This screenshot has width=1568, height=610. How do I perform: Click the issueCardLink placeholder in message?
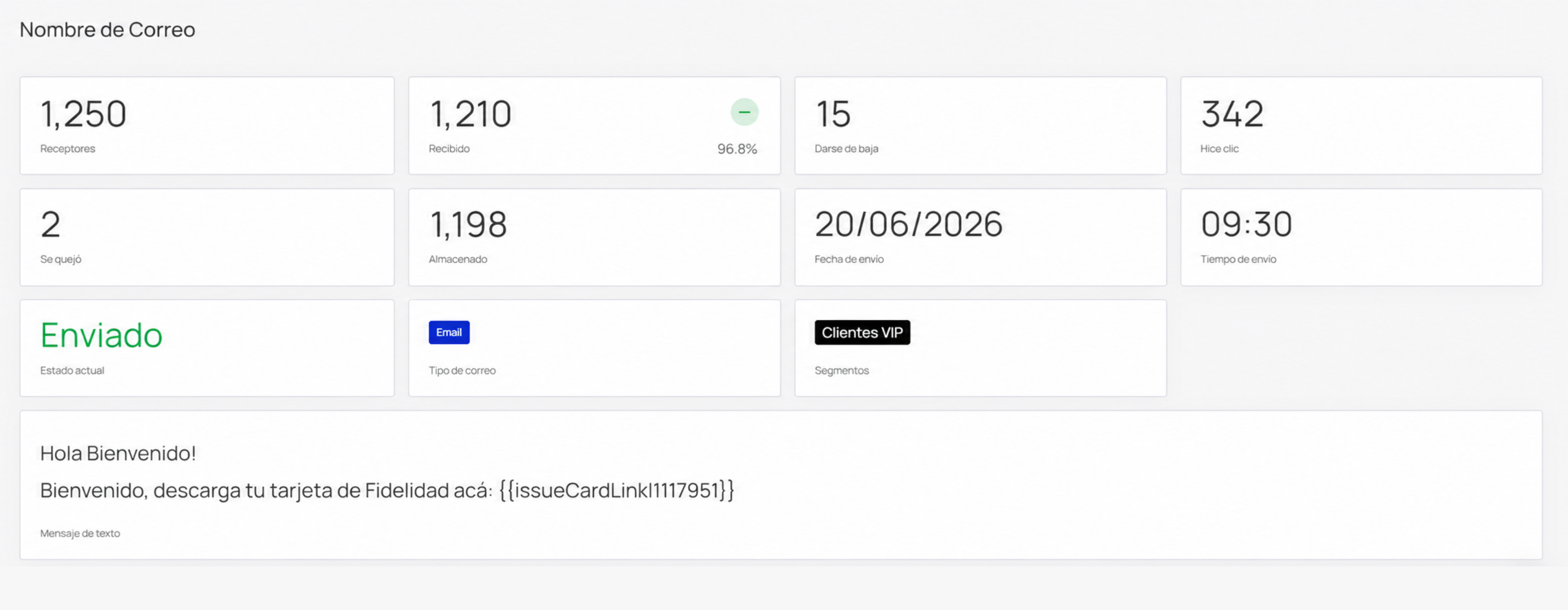(x=617, y=490)
